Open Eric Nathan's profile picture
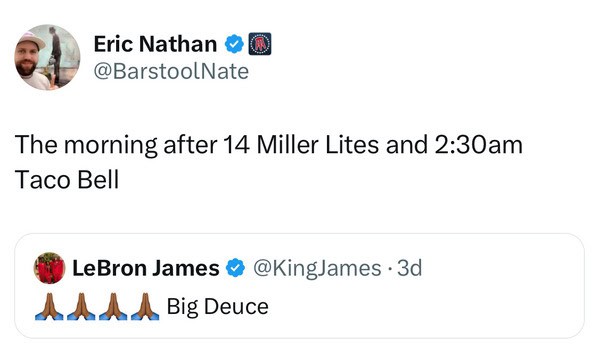599x364 pixels. point(47,57)
